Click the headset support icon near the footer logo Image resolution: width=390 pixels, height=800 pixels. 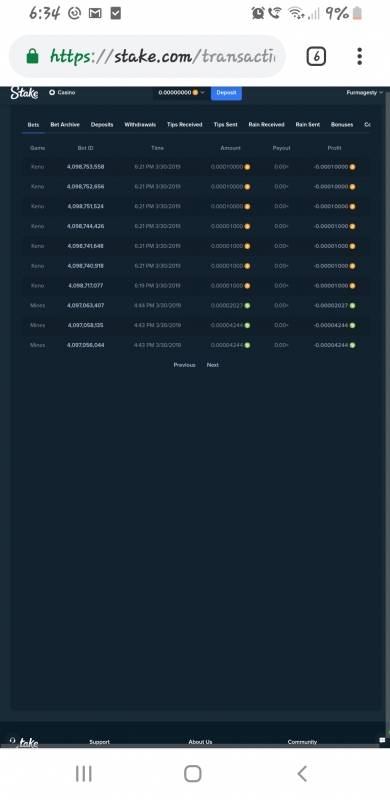[12, 740]
